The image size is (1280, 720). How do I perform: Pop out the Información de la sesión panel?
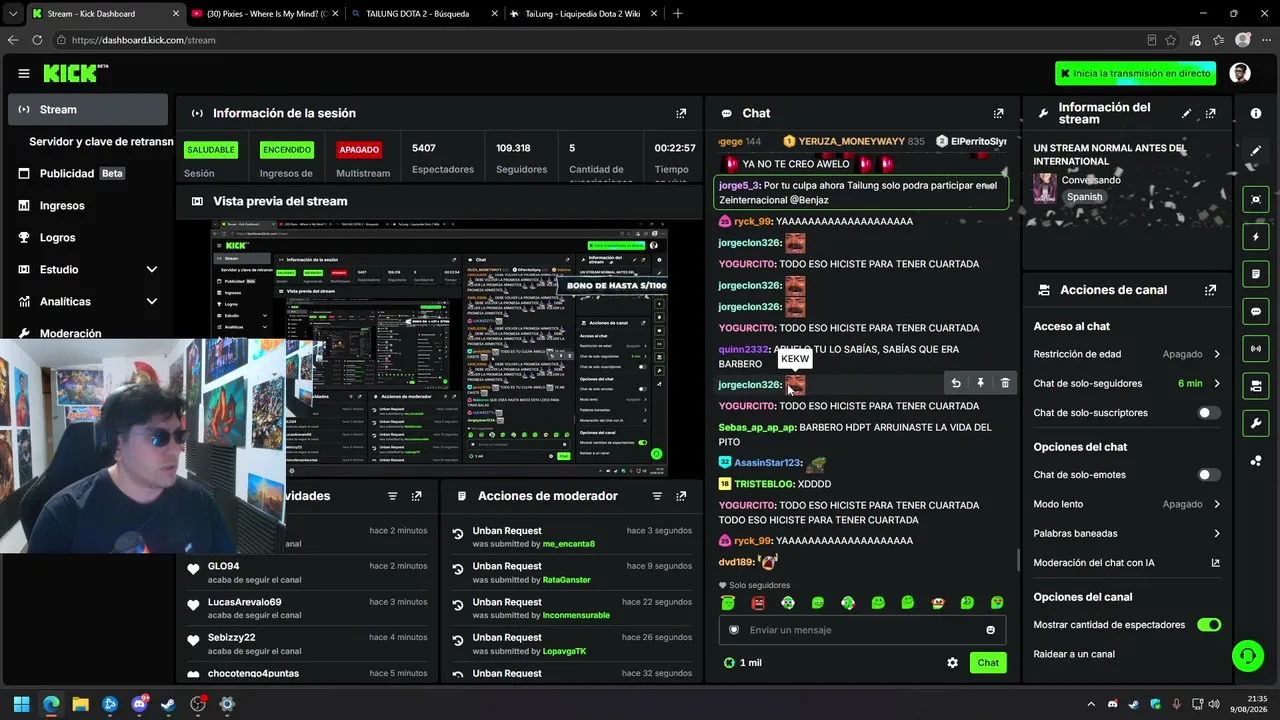[x=681, y=113]
